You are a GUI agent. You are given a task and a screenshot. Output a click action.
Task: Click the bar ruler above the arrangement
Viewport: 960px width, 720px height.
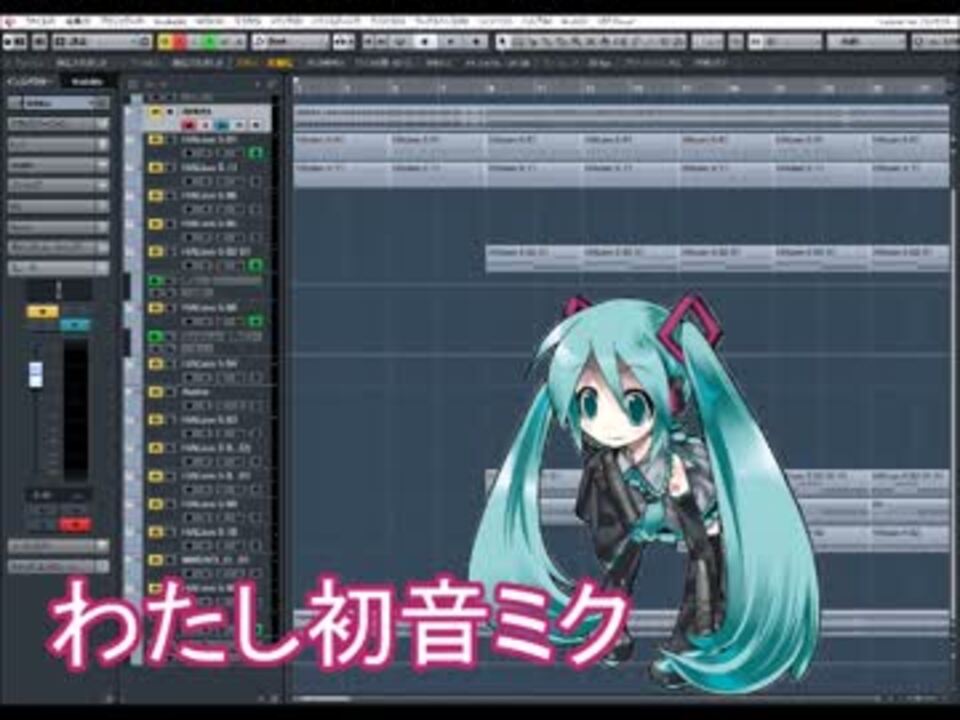621,88
